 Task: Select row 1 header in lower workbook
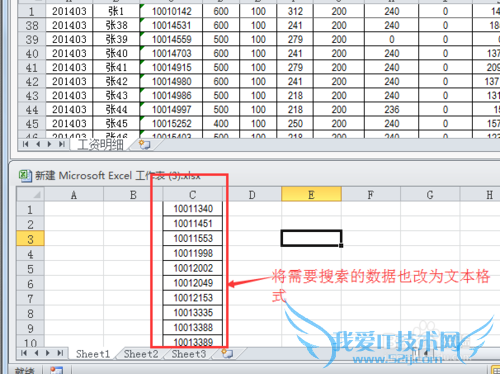coord(30,209)
